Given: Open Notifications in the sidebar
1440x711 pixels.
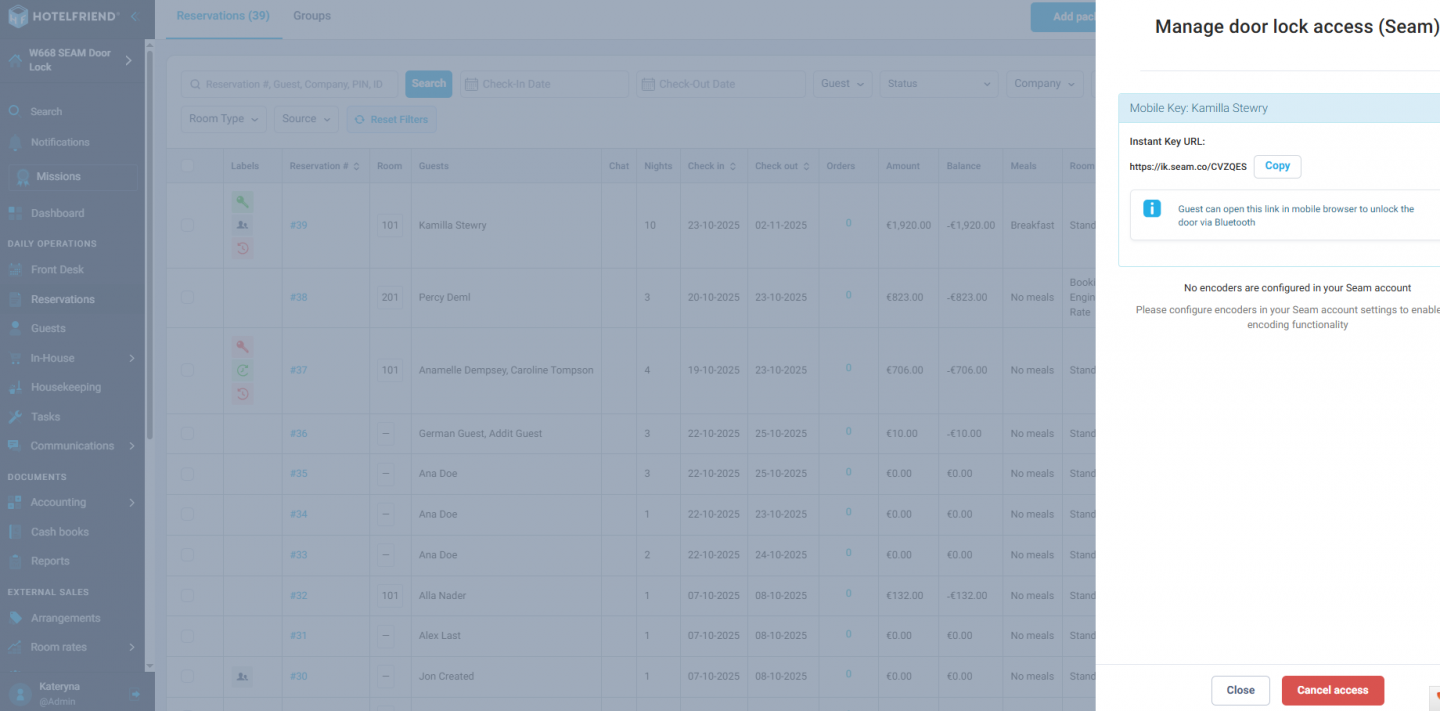Looking at the screenshot, I should click(x=60, y=142).
